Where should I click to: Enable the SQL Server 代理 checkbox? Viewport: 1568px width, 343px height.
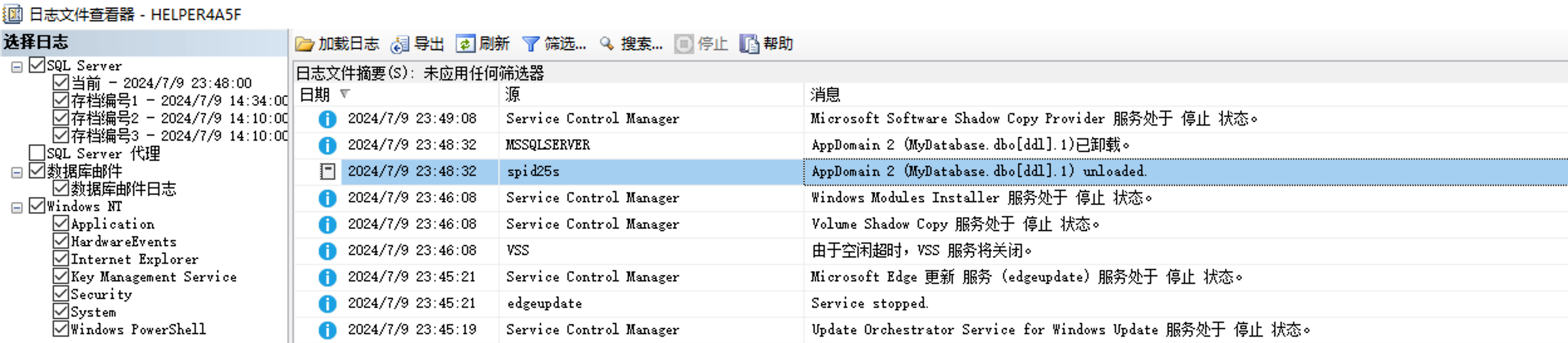pyautogui.click(x=38, y=153)
